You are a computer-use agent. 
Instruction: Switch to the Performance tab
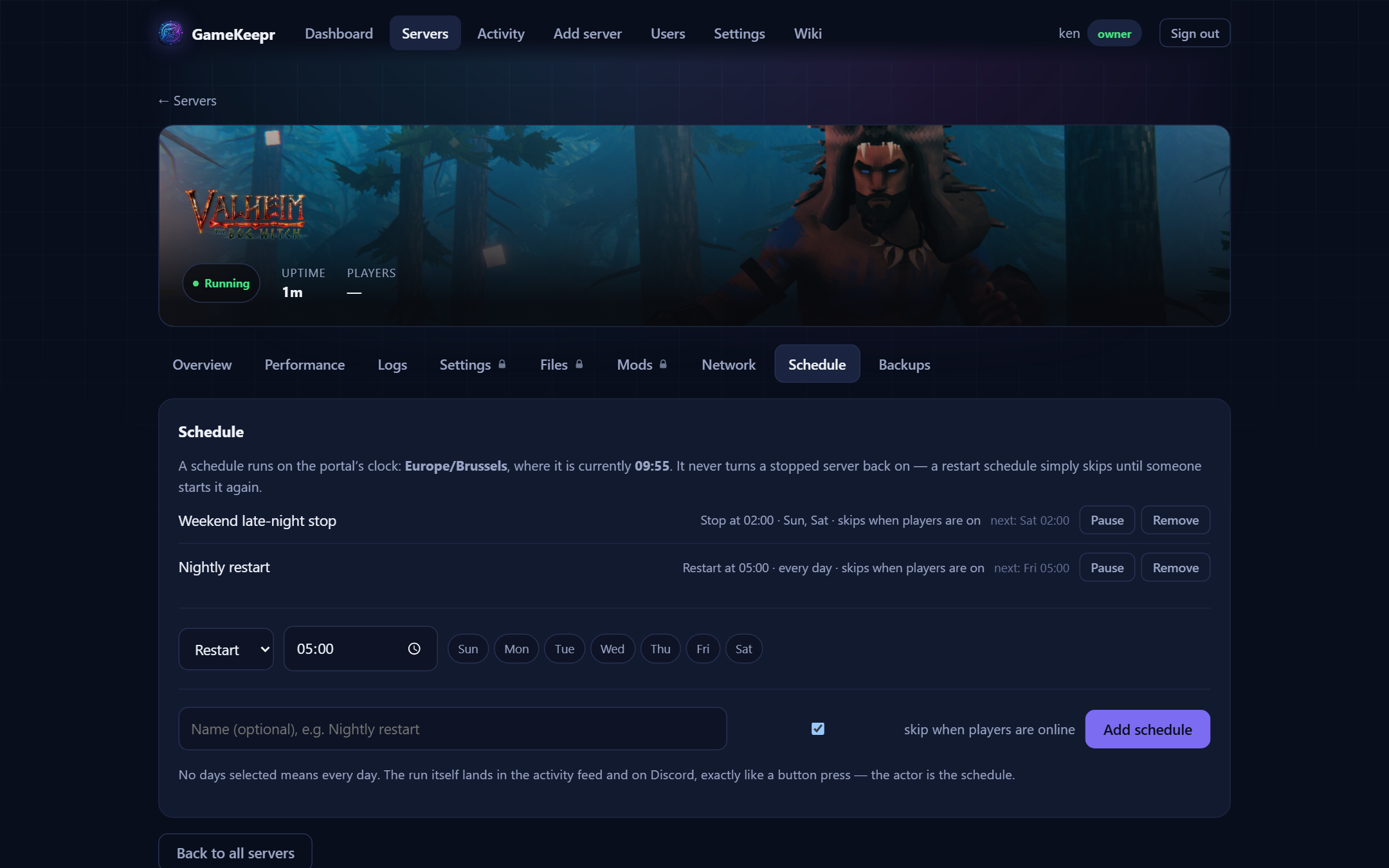305,364
